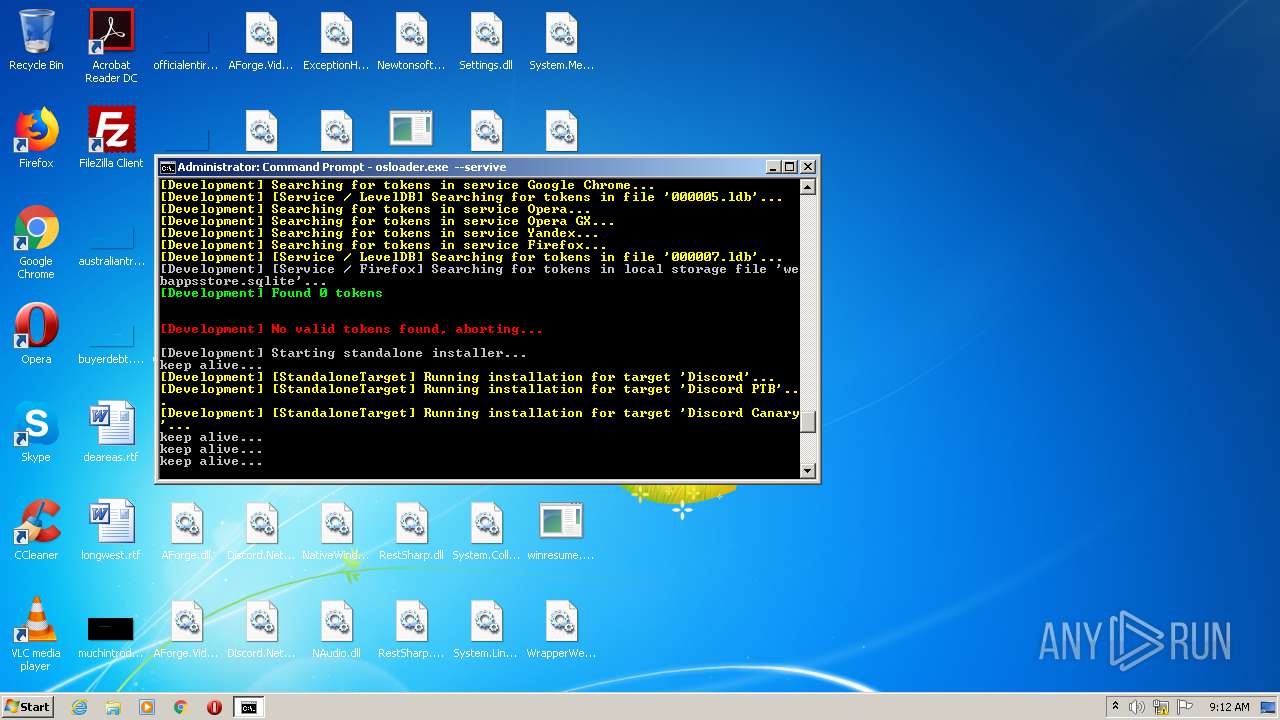The height and width of the screenshot is (720, 1280).
Task: Click the Command Prompt scrollbar thumb
Action: pos(808,422)
